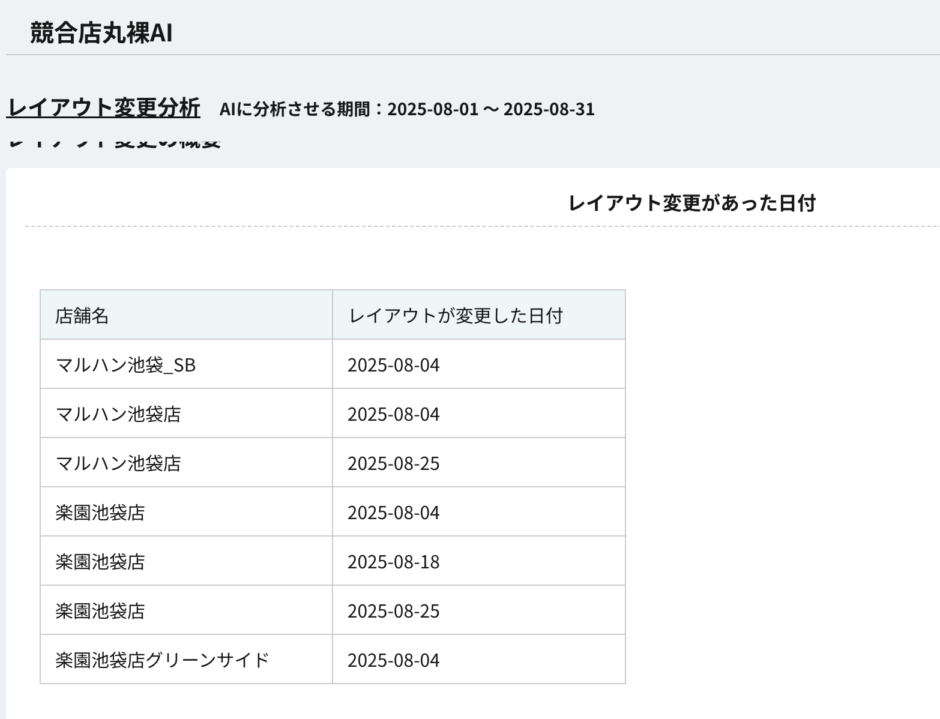Select the 楽園池袋店グリーンサイド store cell
The width and height of the screenshot is (940, 719).
coord(162,660)
